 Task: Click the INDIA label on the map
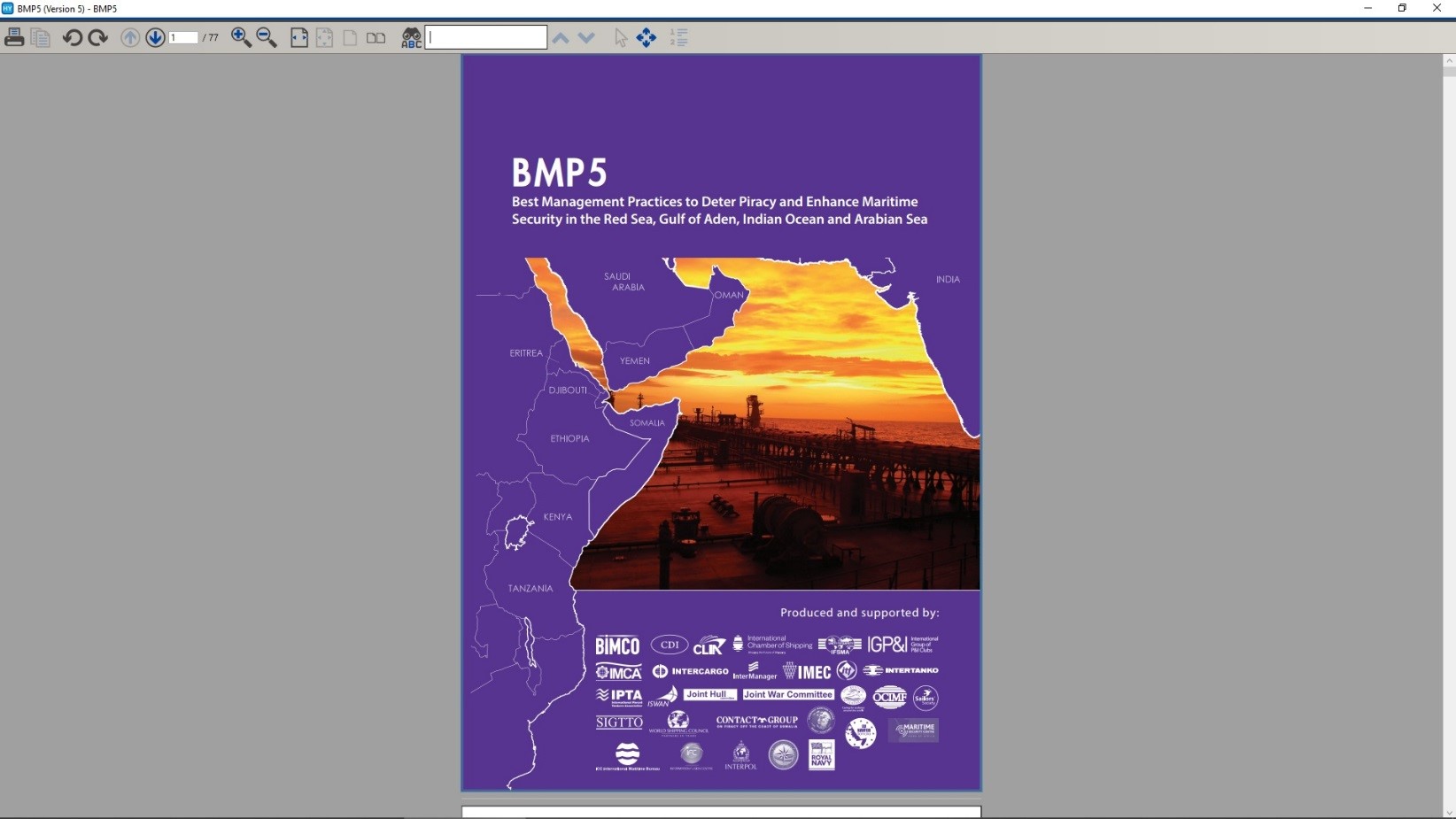point(948,280)
